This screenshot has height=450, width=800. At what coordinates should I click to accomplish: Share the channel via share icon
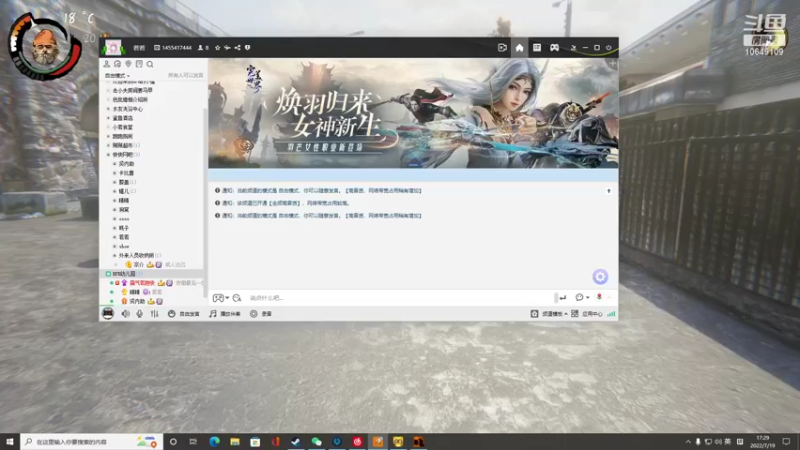click(x=237, y=47)
